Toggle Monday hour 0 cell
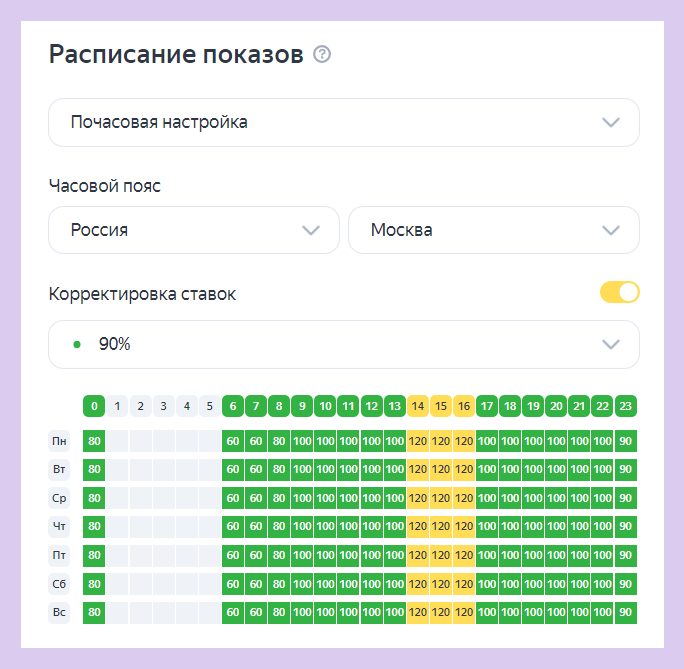 pos(94,441)
